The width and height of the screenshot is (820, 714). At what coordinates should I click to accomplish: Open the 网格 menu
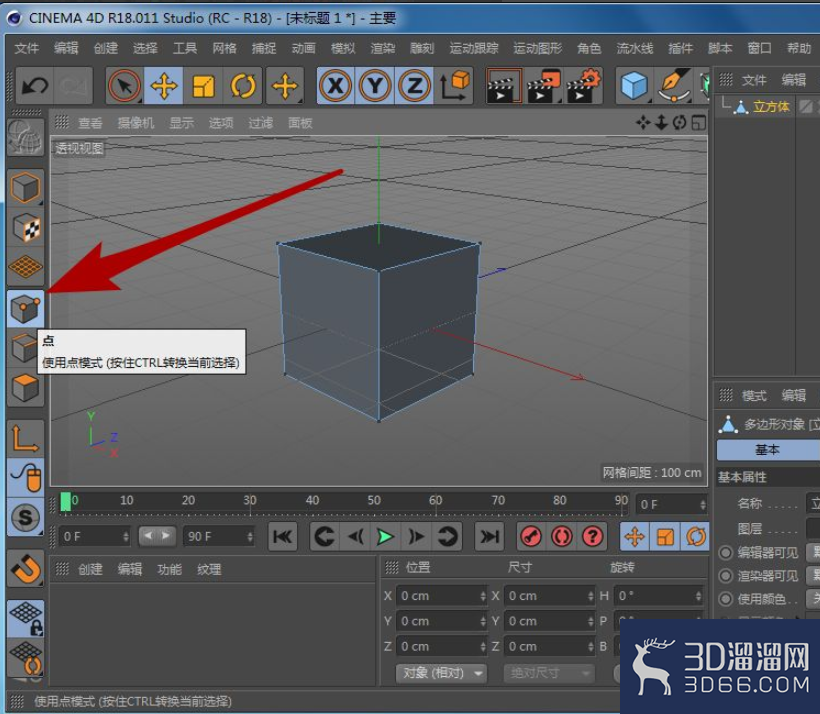pos(224,48)
